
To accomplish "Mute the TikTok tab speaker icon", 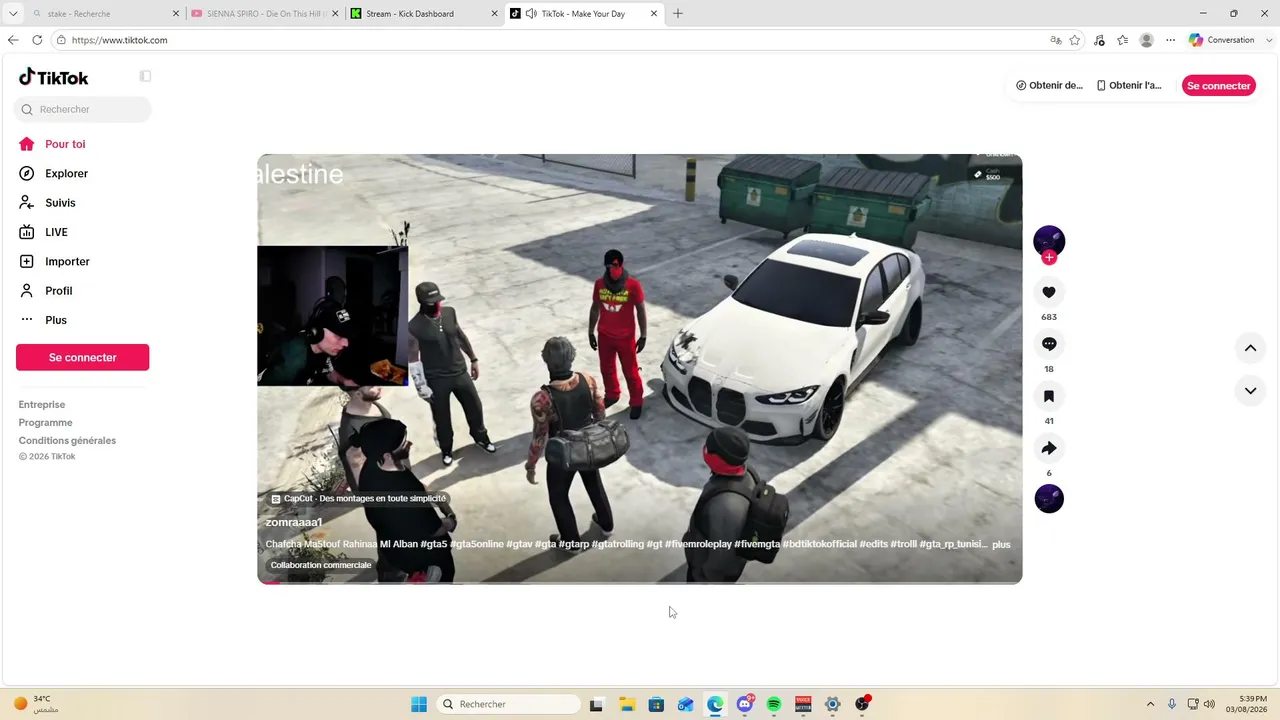I will [531, 14].
